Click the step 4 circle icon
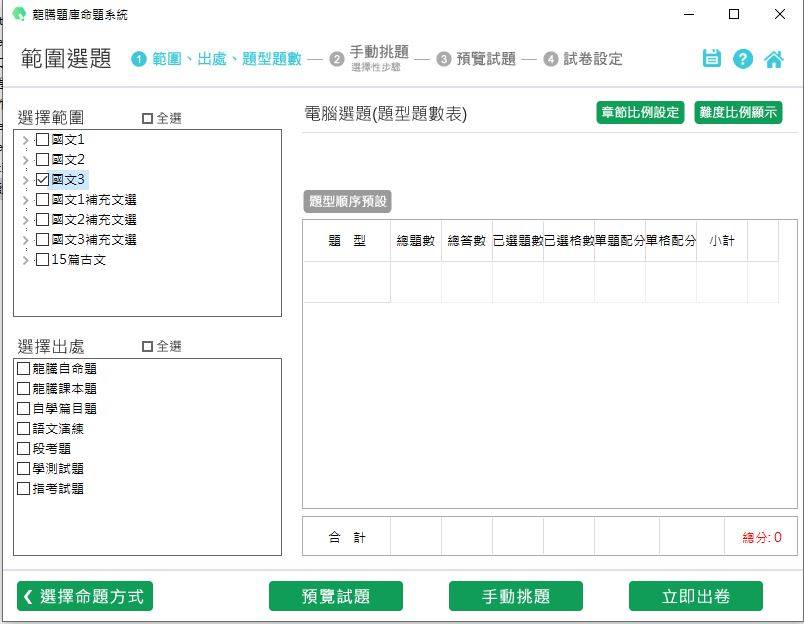This screenshot has height=624, width=804. coord(551,59)
